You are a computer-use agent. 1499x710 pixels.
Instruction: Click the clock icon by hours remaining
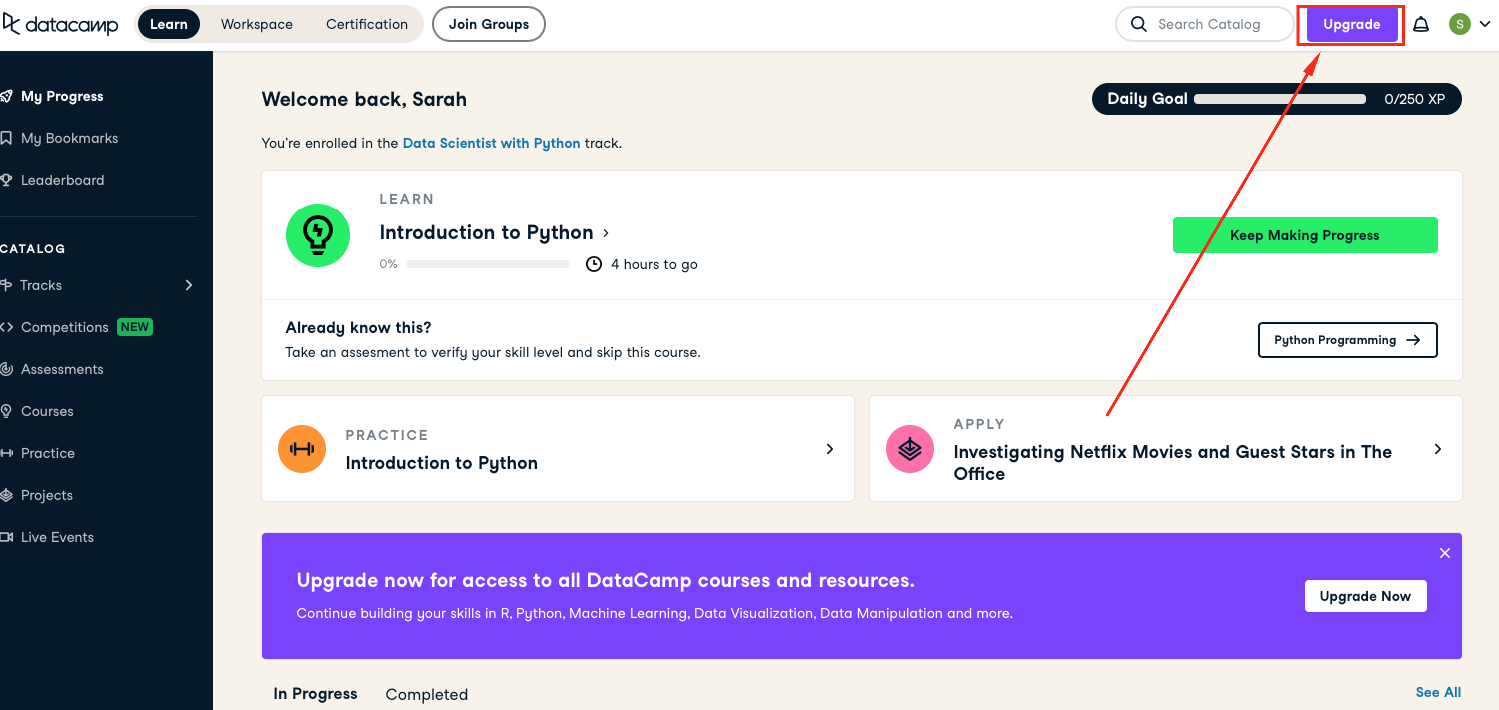click(x=594, y=264)
